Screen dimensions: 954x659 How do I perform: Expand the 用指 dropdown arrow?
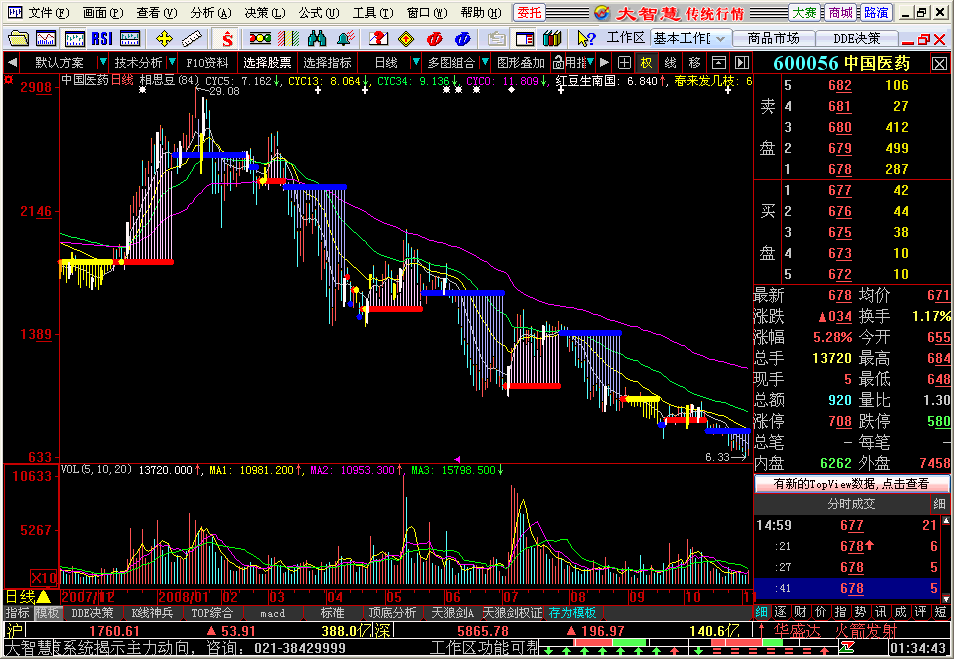(590, 62)
